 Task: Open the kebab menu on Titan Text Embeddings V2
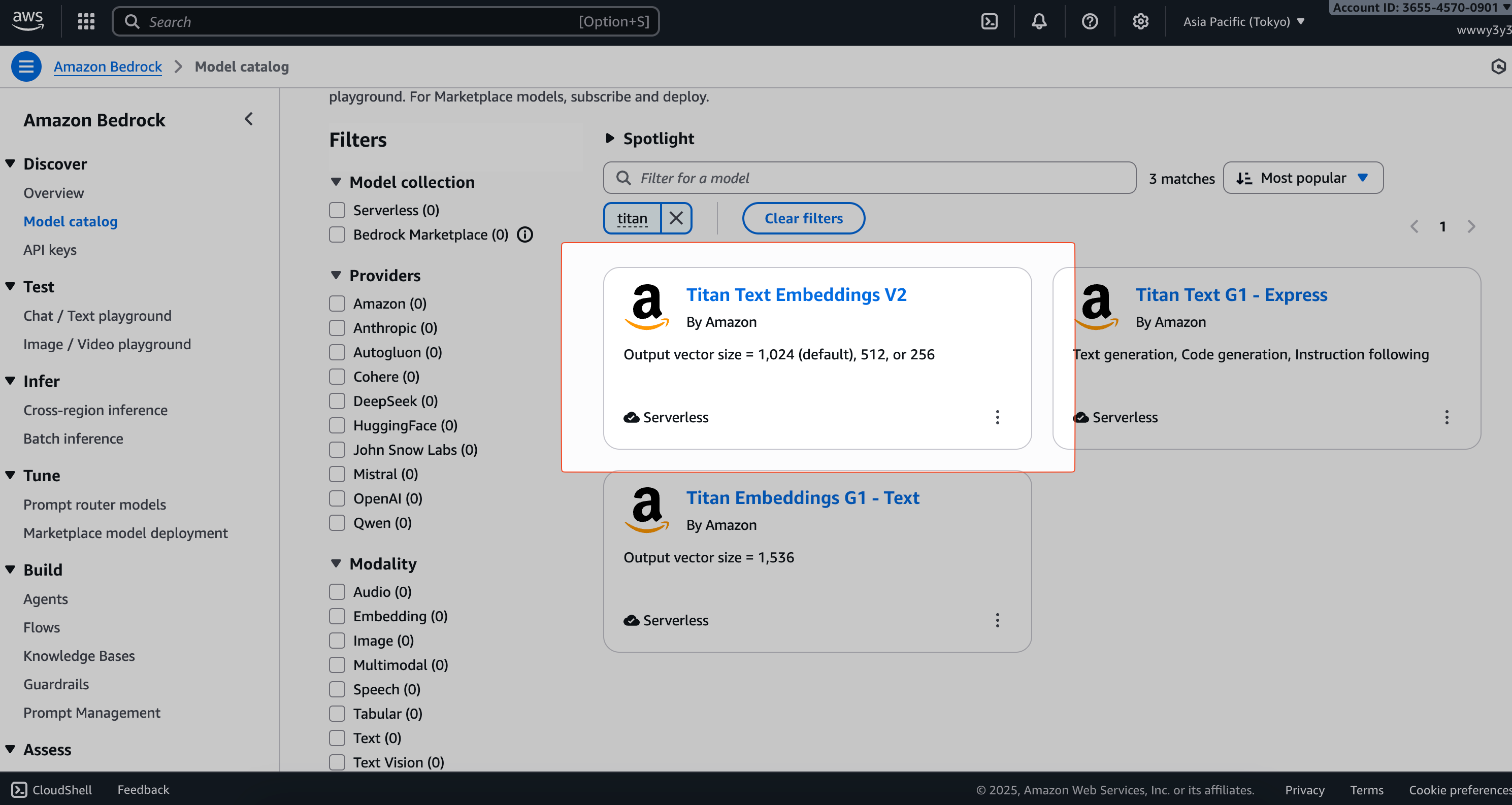click(997, 417)
